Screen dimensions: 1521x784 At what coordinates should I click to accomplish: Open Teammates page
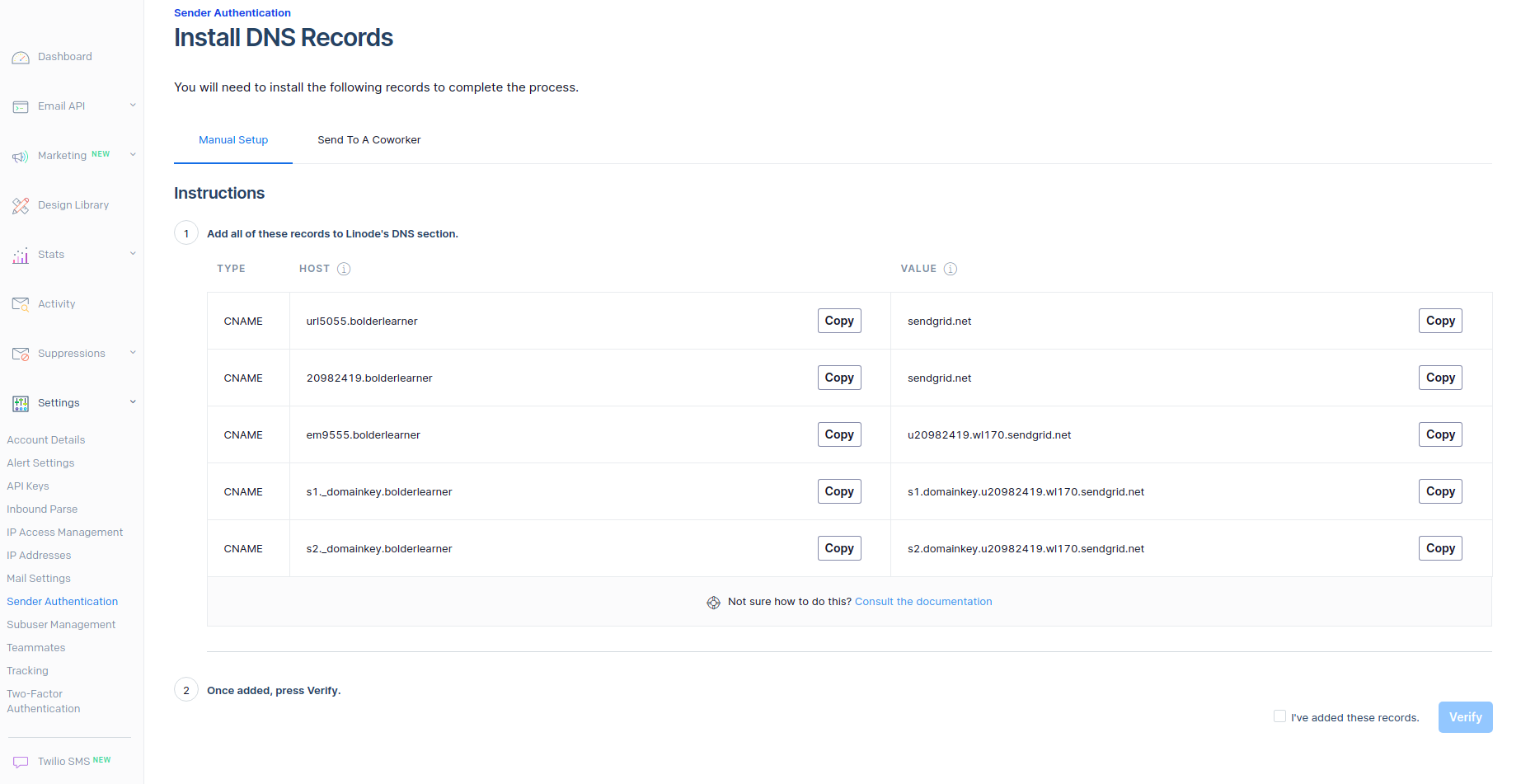coord(36,648)
